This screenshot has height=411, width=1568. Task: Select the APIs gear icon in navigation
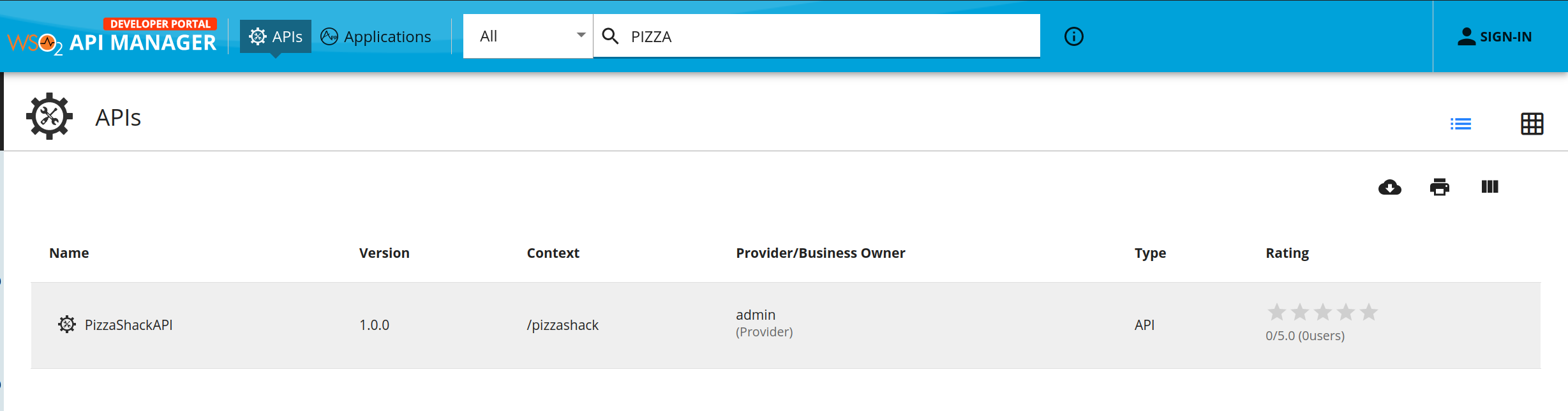[258, 36]
